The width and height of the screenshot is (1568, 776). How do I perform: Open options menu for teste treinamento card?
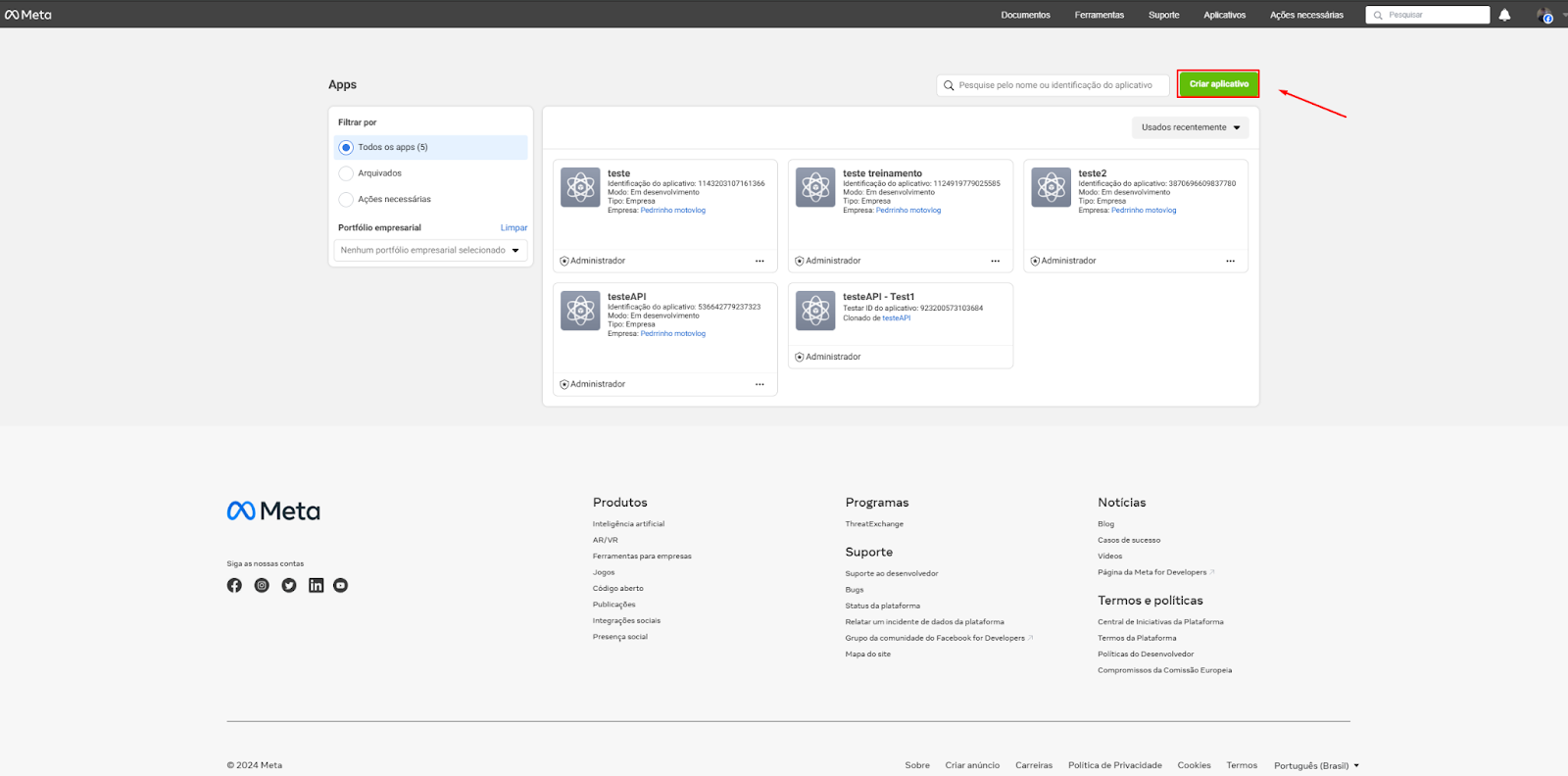tap(995, 261)
